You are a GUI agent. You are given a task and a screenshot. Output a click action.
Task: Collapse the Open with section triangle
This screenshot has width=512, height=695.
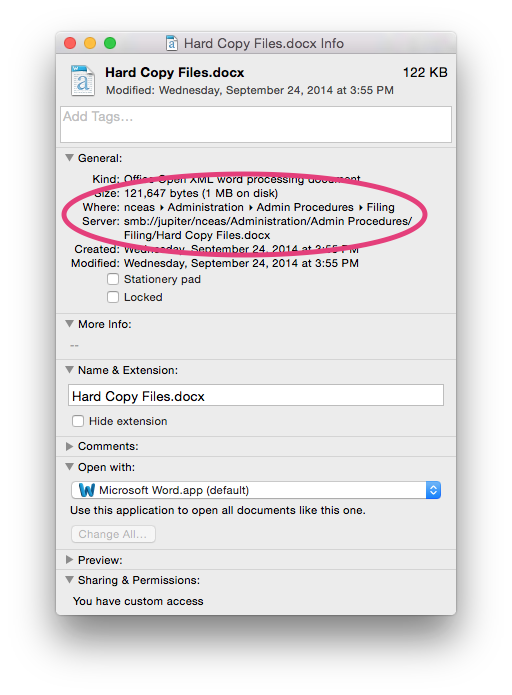point(69,467)
